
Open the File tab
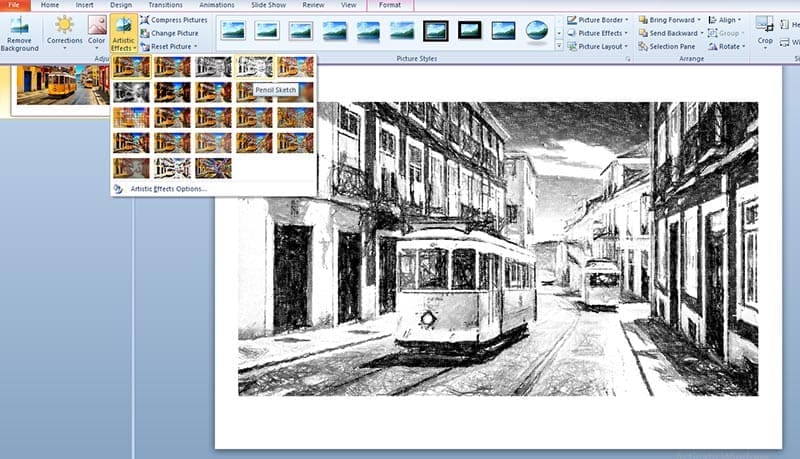point(14,5)
